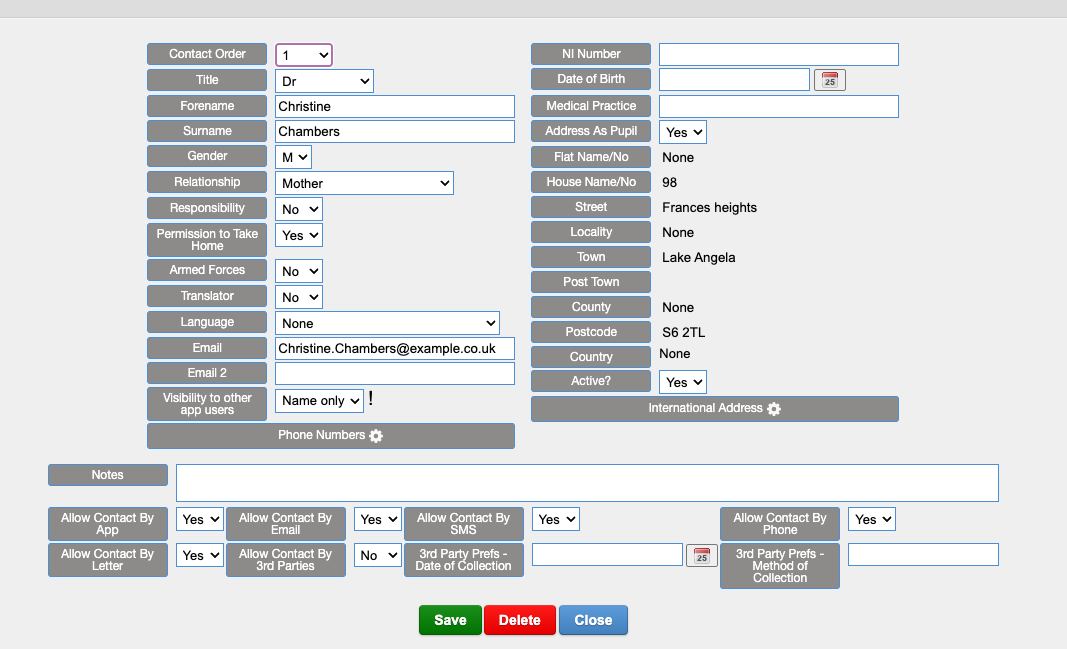Open the Title dropdown

pyautogui.click(x=324, y=81)
